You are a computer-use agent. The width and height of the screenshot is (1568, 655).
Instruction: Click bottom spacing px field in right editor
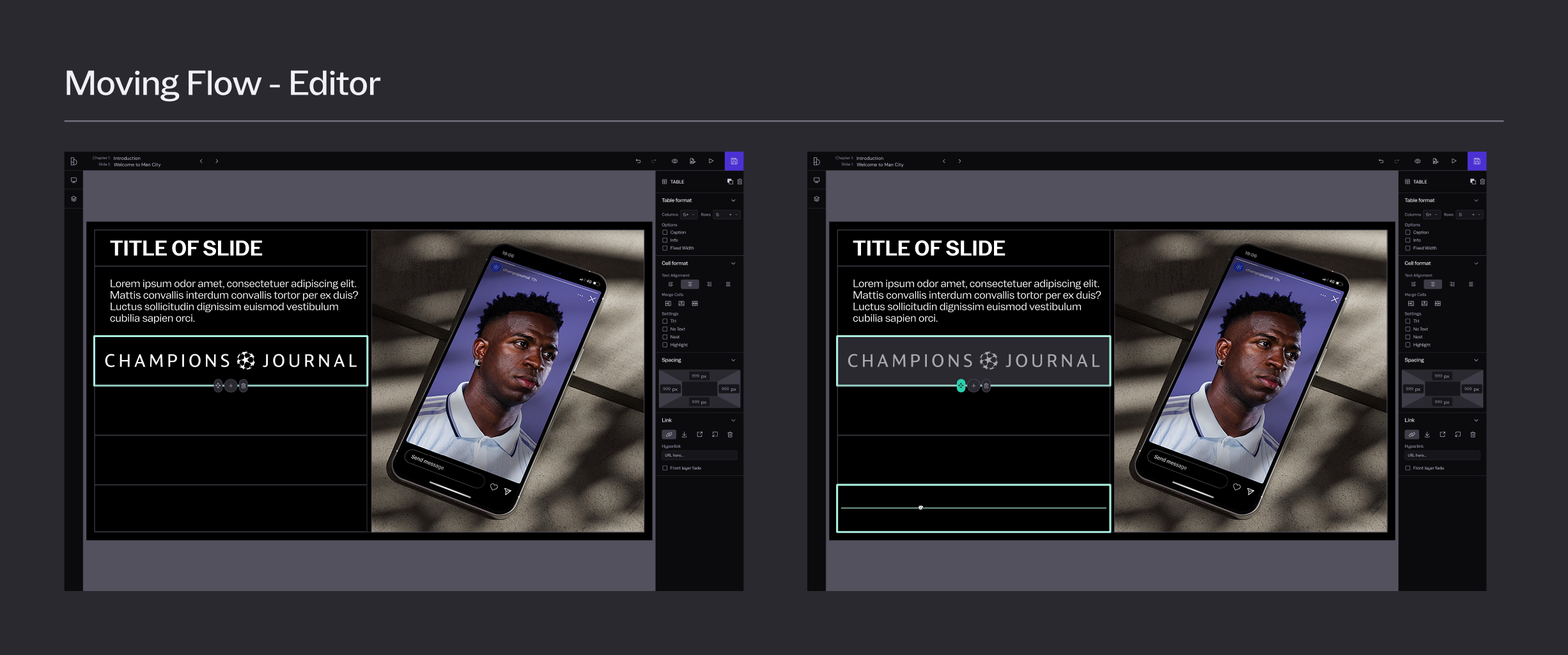tap(1441, 402)
